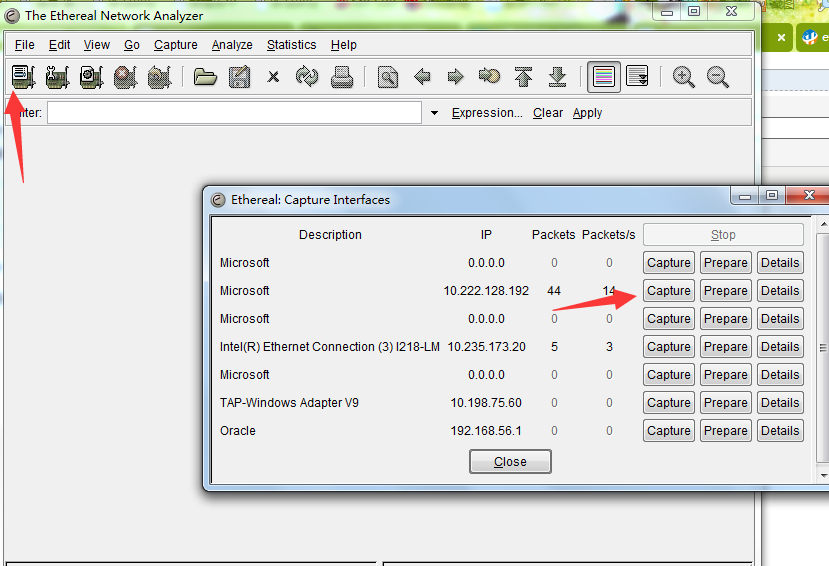Viewport: 829px width, 566px height.
Task: Prepare capture for 10.222.128.192 interface
Action: (725, 291)
